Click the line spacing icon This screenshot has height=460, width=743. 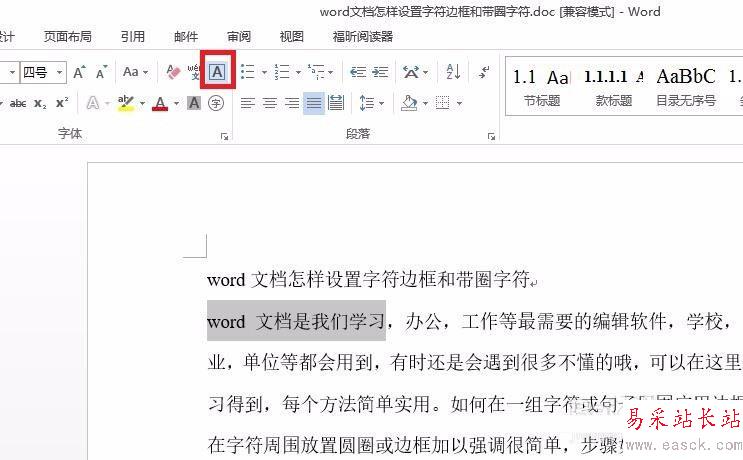coord(367,103)
